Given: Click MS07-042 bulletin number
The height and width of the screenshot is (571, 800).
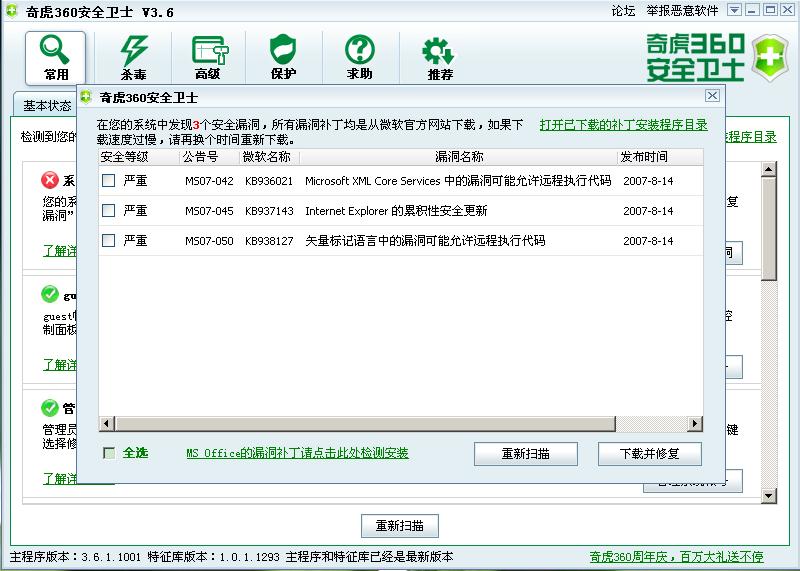Looking at the screenshot, I should point(209,181).
